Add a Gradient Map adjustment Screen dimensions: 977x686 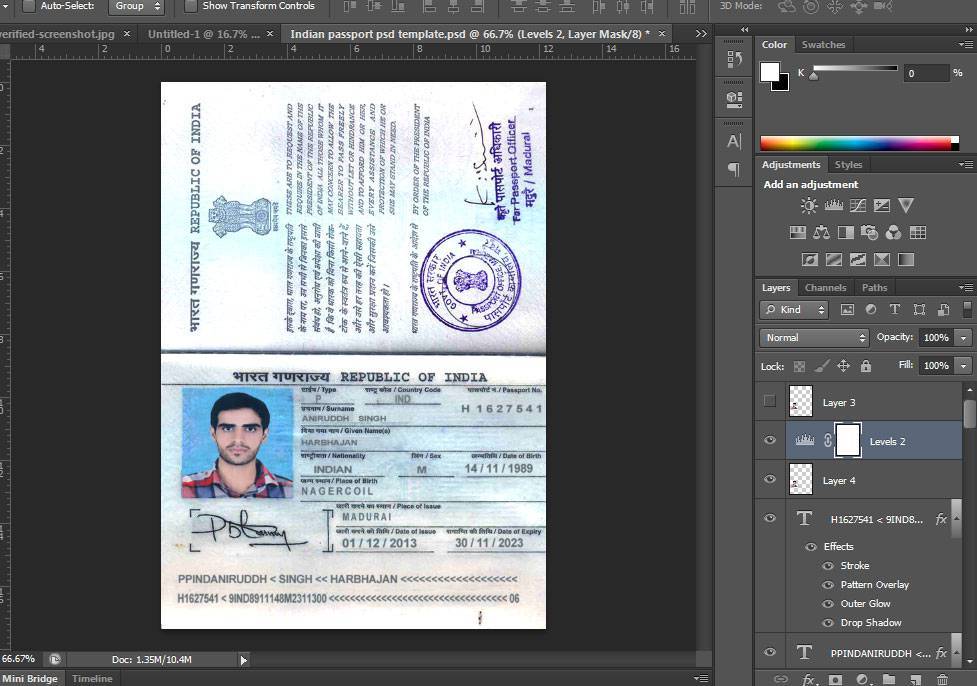pyautogui.click(x=906, y=260)
